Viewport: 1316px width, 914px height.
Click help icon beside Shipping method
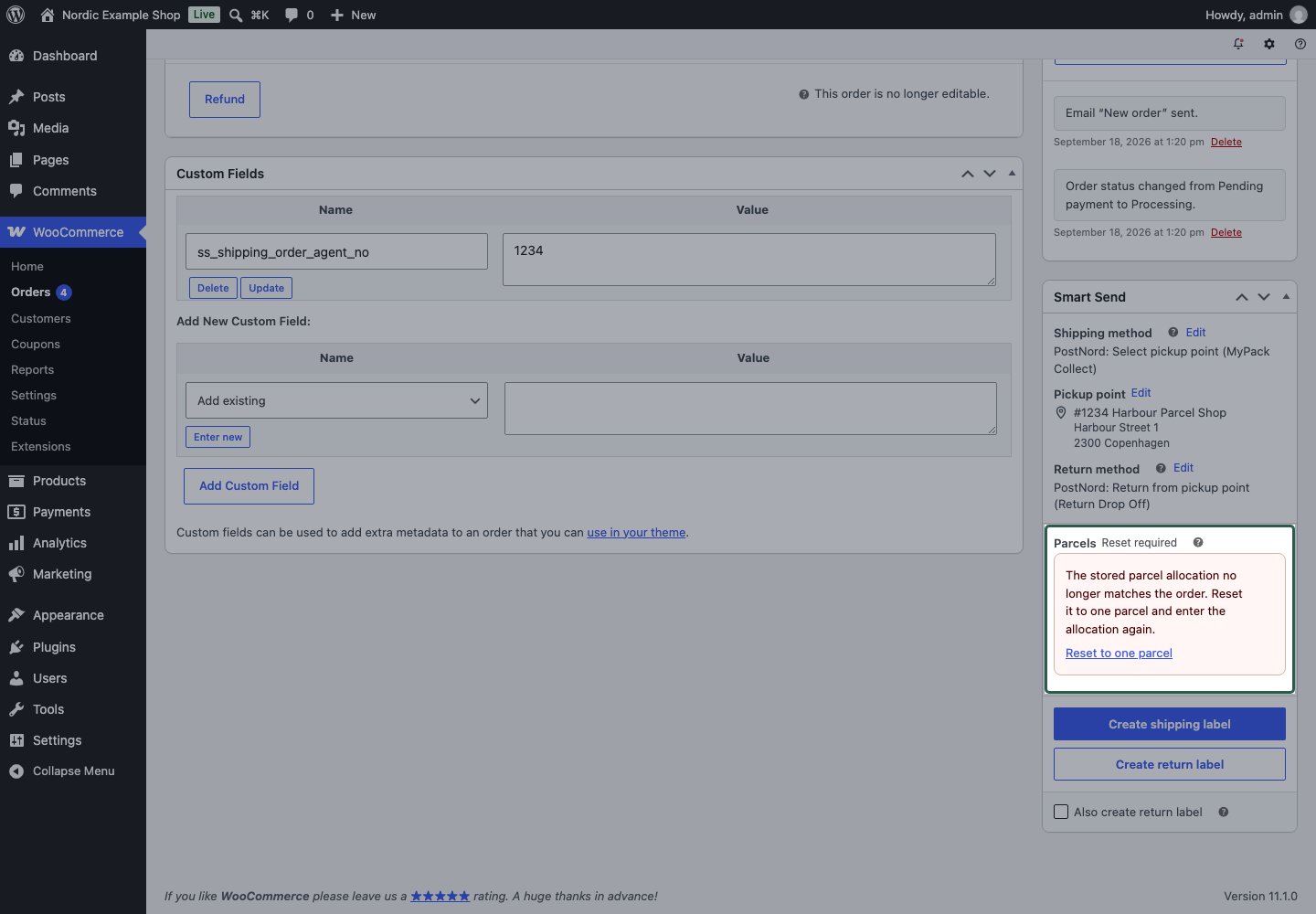coord(1173,333)
